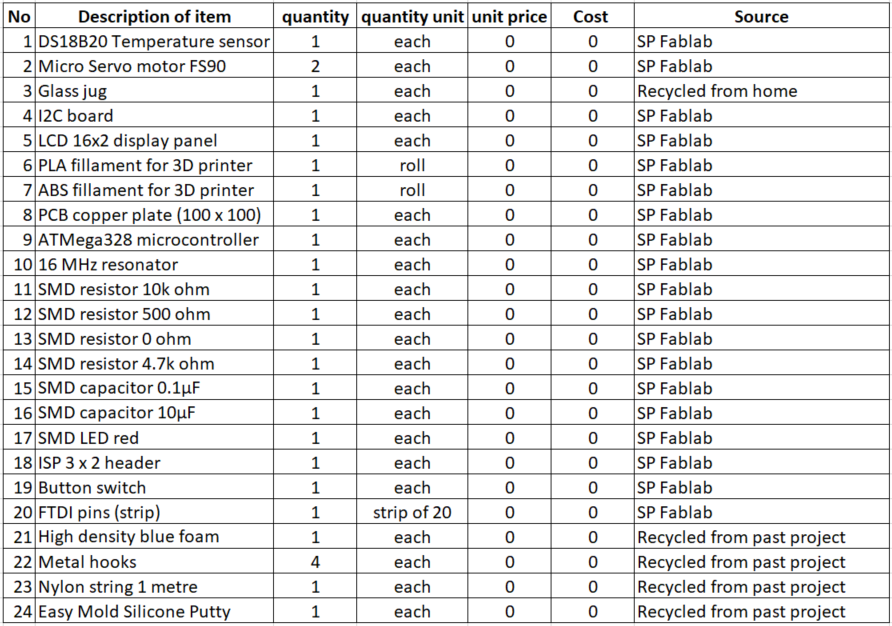Viewport: 892px width, 626px height.
Task: Select 'roll' unit for PLA fillament
Action: click(x=412, y=165)
